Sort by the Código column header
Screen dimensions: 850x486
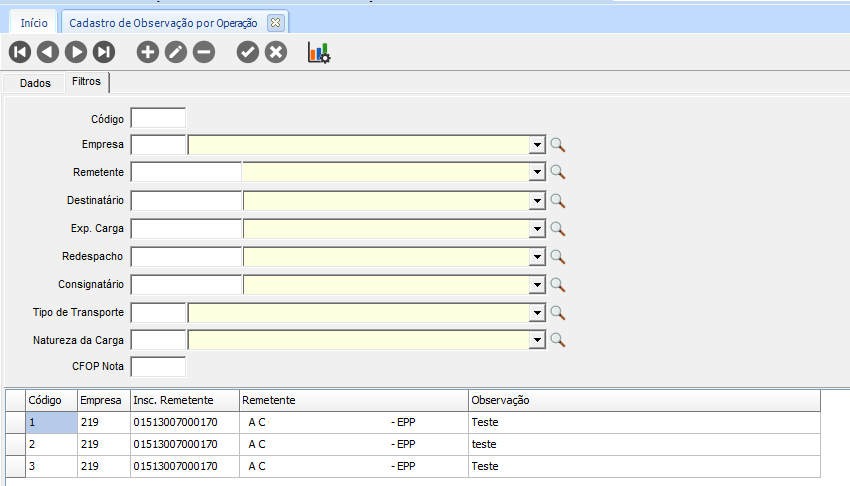pos(51,400)
